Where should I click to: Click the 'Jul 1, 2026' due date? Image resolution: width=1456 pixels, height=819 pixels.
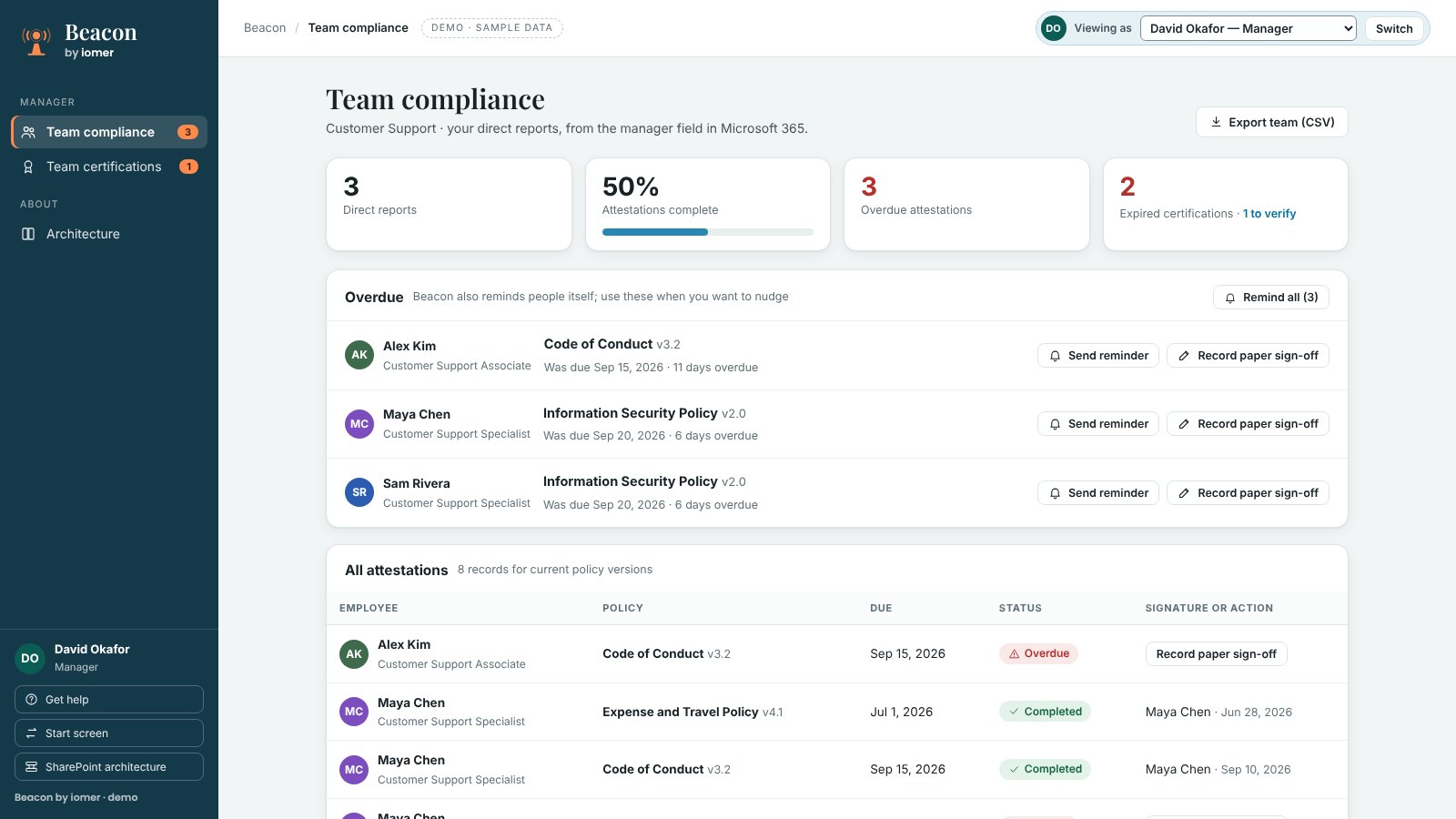coord(901,712)
